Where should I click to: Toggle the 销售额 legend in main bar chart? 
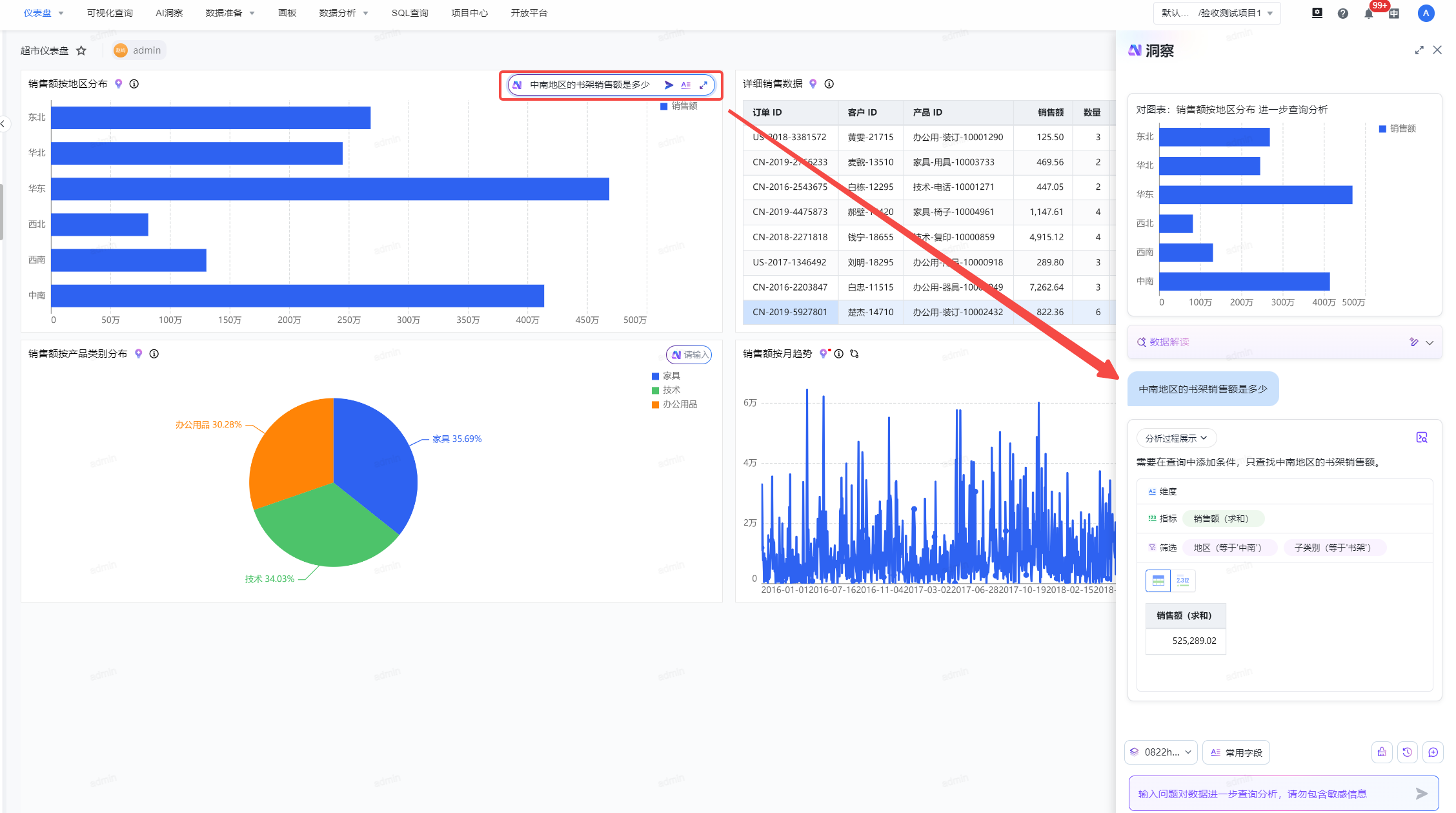point(678,106)
